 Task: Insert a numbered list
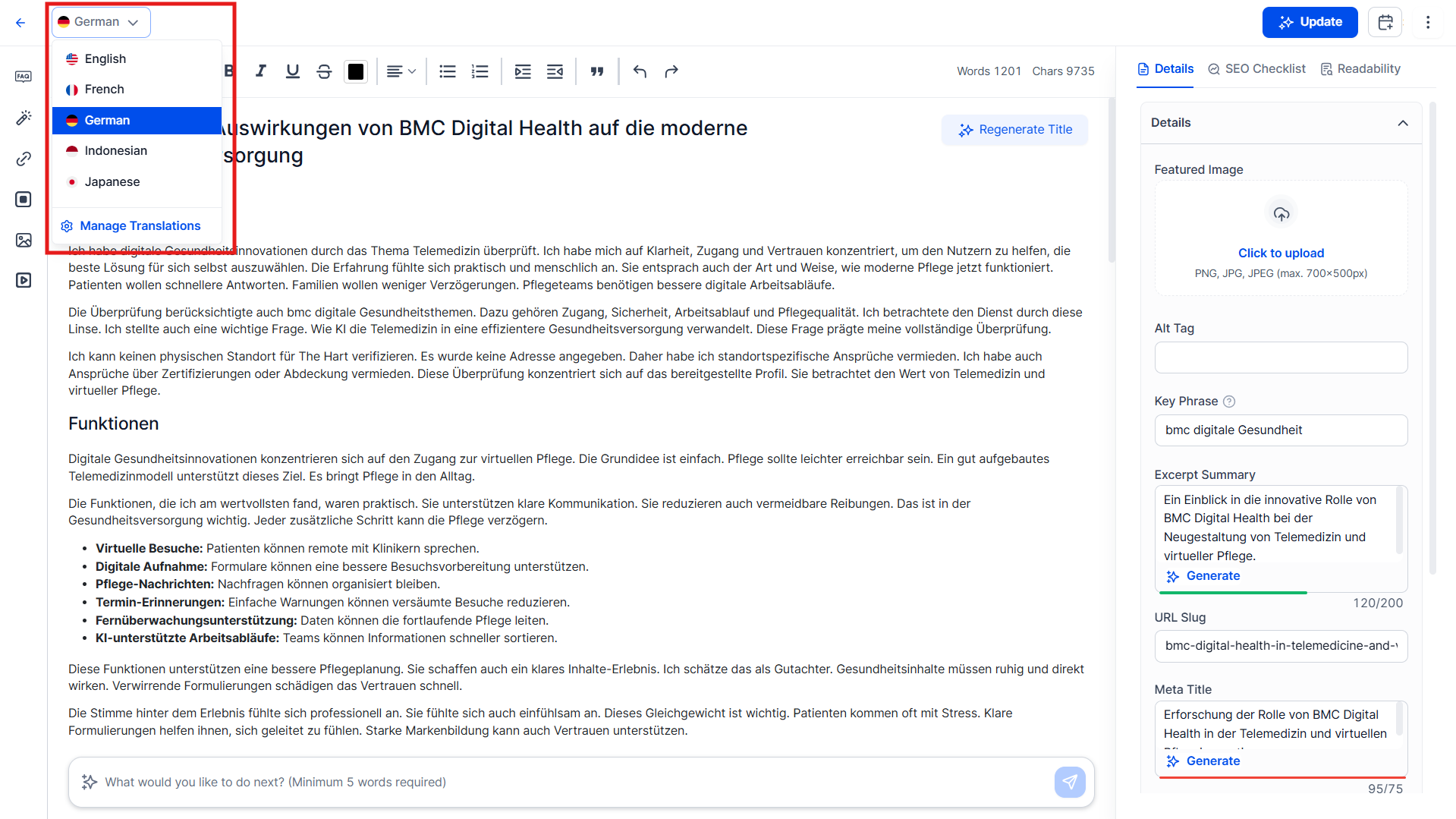pyautogui.click(x=480, y=71)
